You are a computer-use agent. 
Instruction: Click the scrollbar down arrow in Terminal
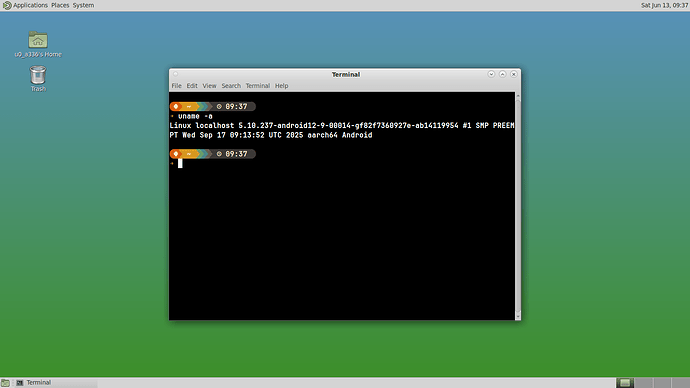click(518, 316)
